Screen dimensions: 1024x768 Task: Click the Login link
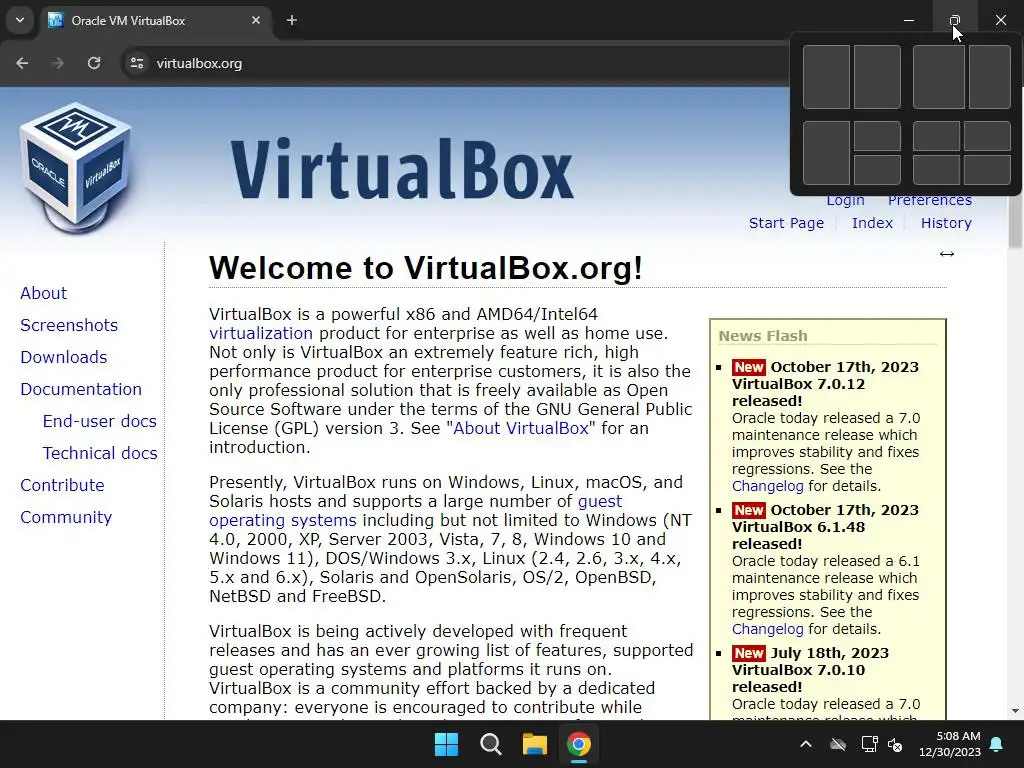coord(845,201)
